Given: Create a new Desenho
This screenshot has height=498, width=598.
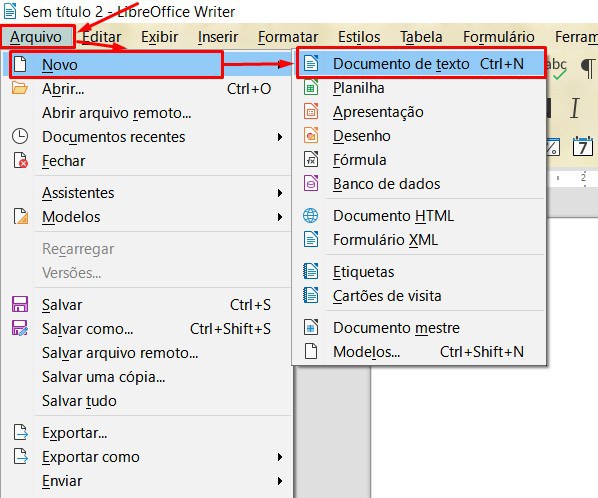Looking at the screenshot, I should [x=420, y=136].
